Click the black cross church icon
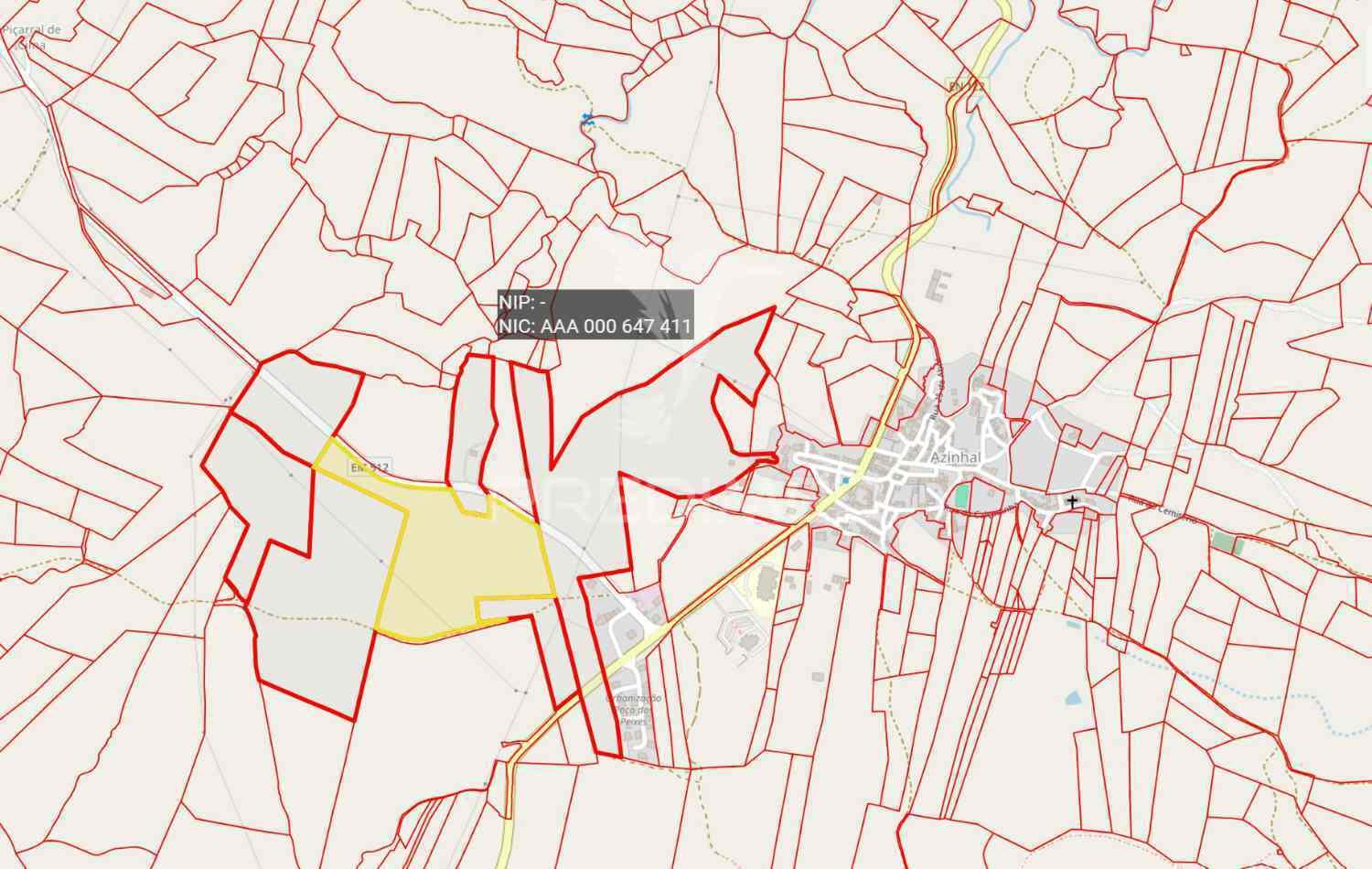 pyautogui.click(x=1071, y=501)
